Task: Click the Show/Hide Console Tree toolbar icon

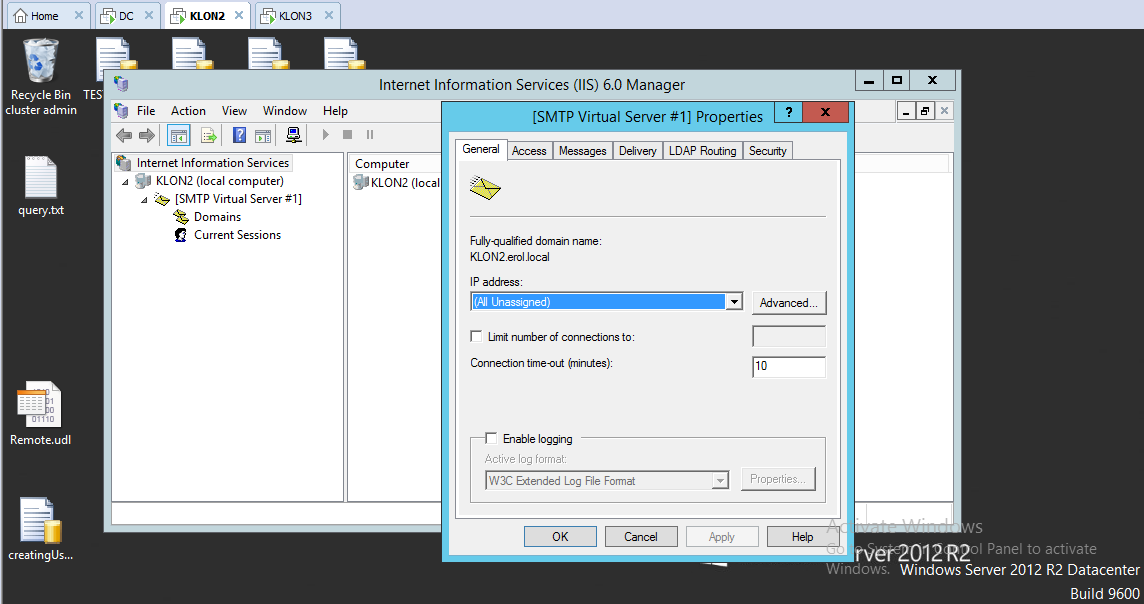Action: [x=179, y=135]
